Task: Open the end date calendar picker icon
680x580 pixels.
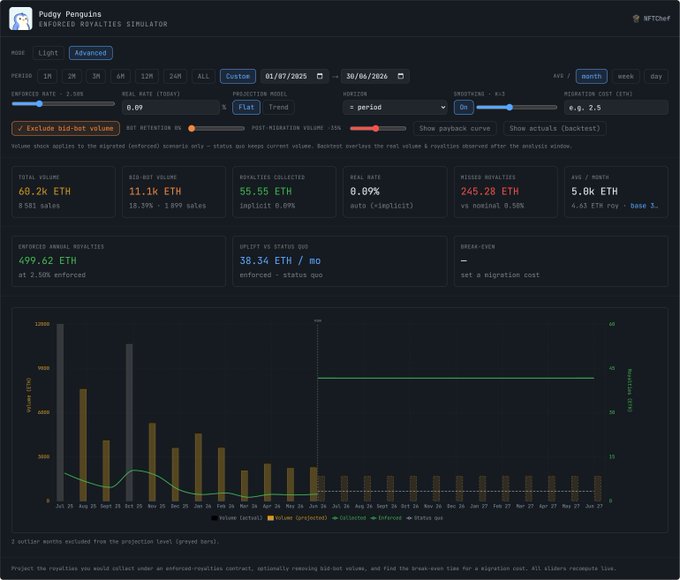Action: pyautogui.click(x=401, y=76)
